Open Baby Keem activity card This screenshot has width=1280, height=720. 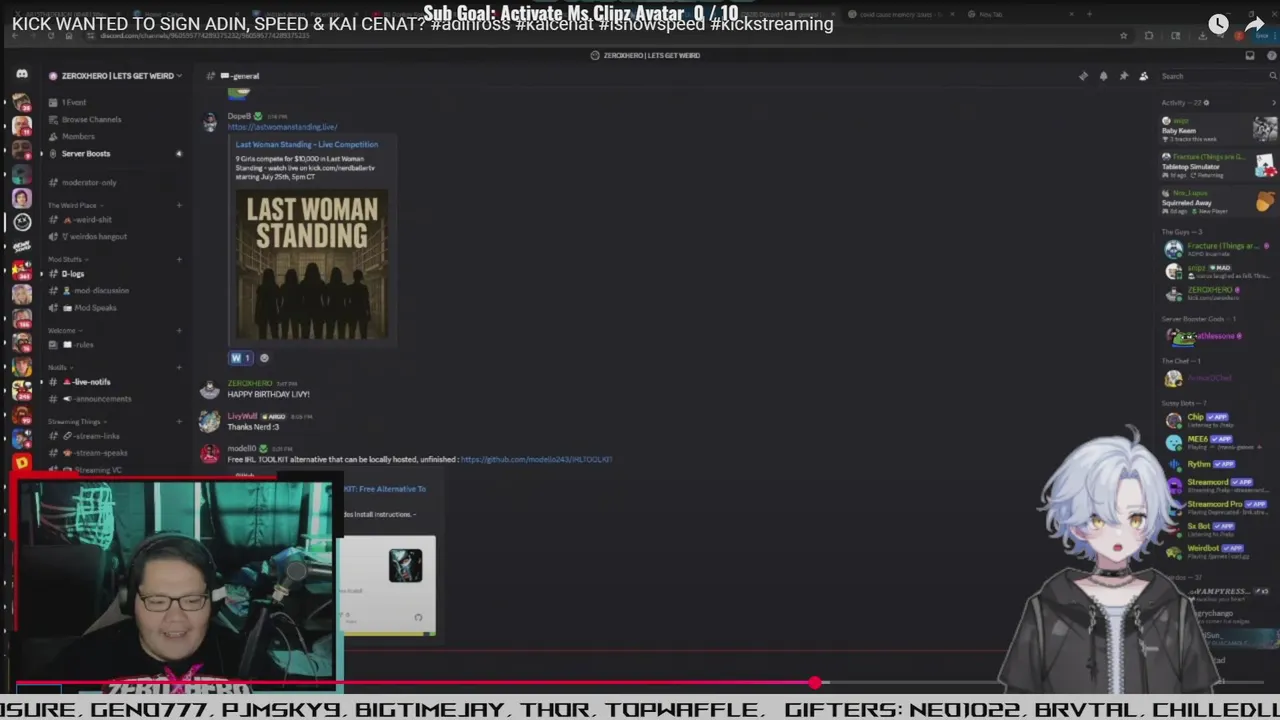1218,129
